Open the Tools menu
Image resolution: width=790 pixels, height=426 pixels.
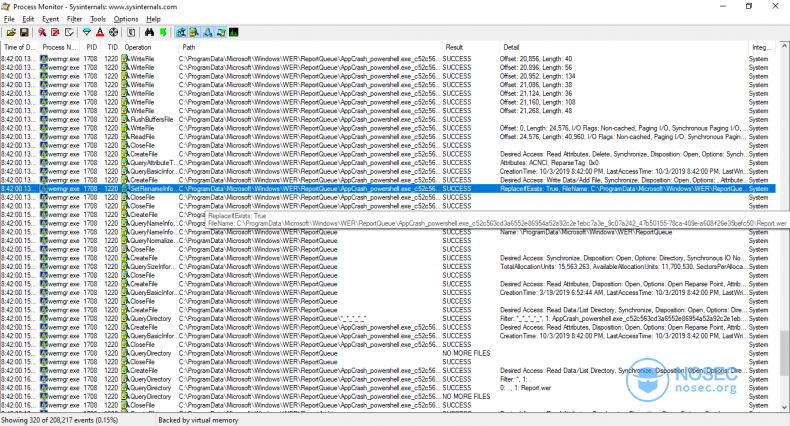tap(98, 19)
